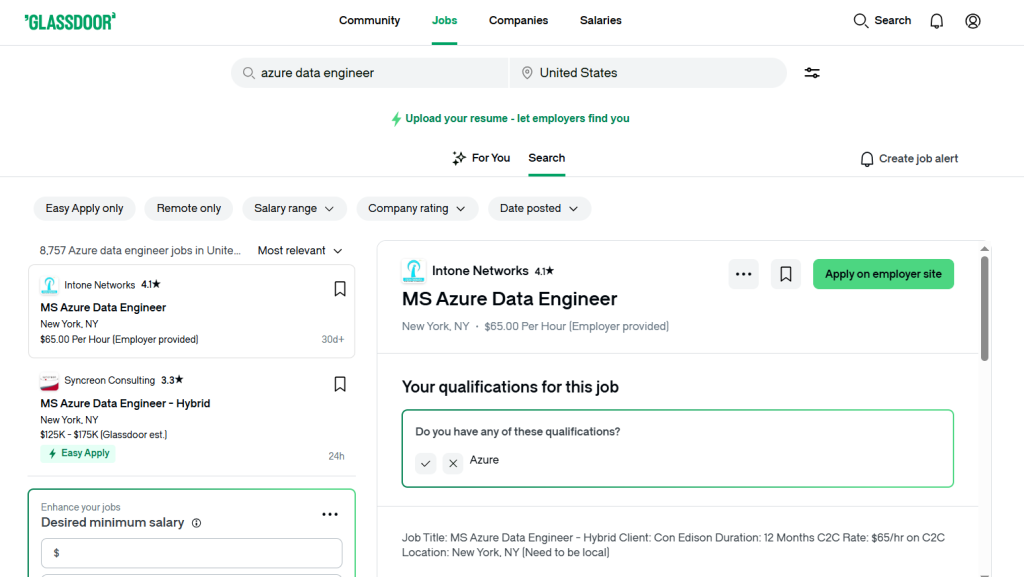Click the location pin icon
This screenshot has width=1024, height=577.
pos(527,73)
